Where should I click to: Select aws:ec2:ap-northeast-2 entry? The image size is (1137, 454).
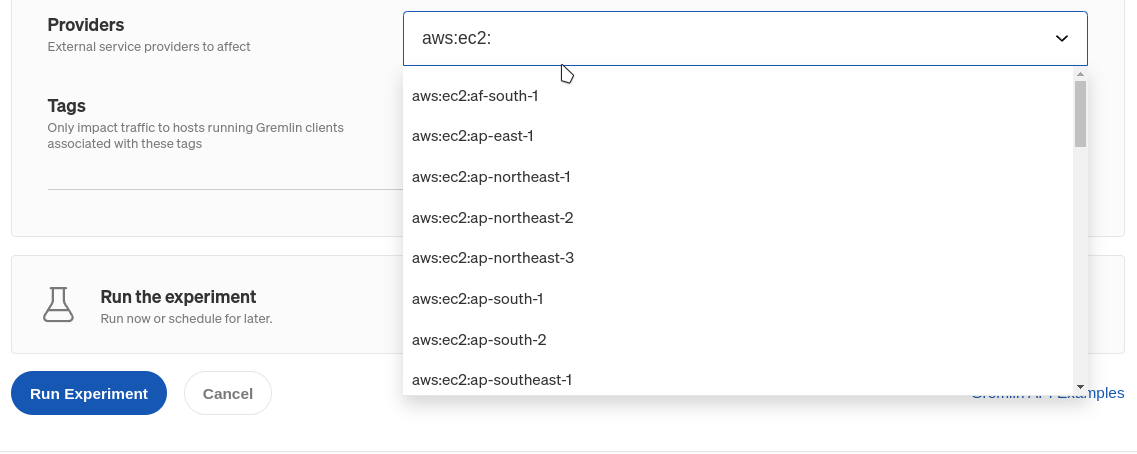point(738,218)
